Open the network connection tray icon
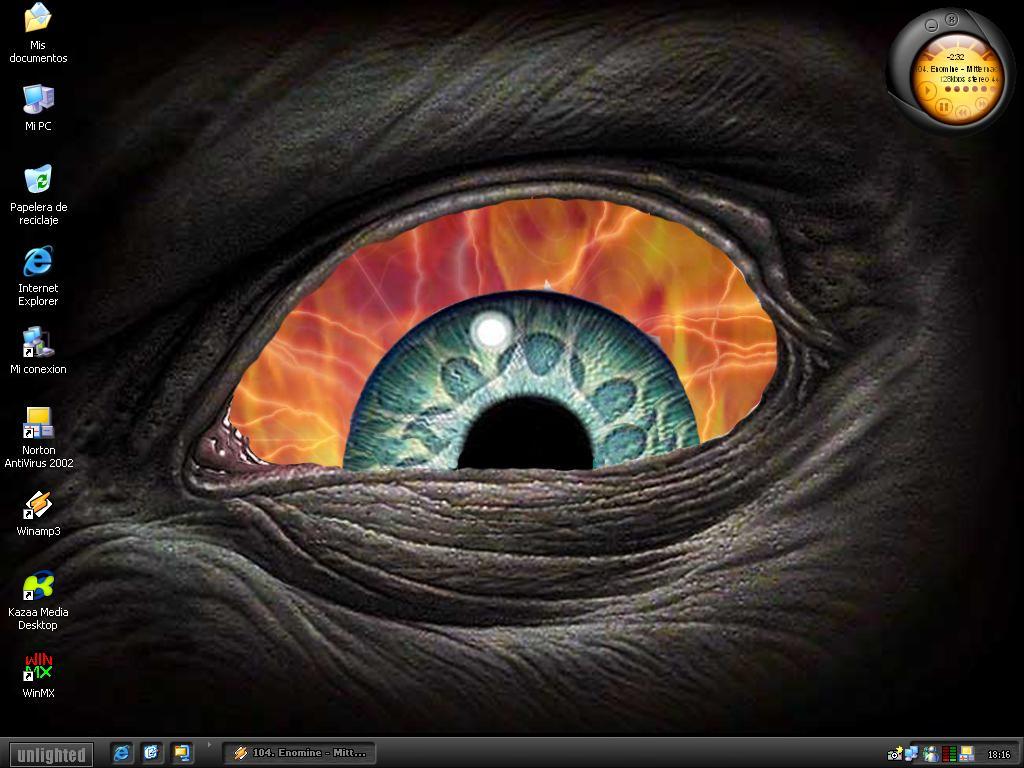1024x768 pixels. coord(912,754)
